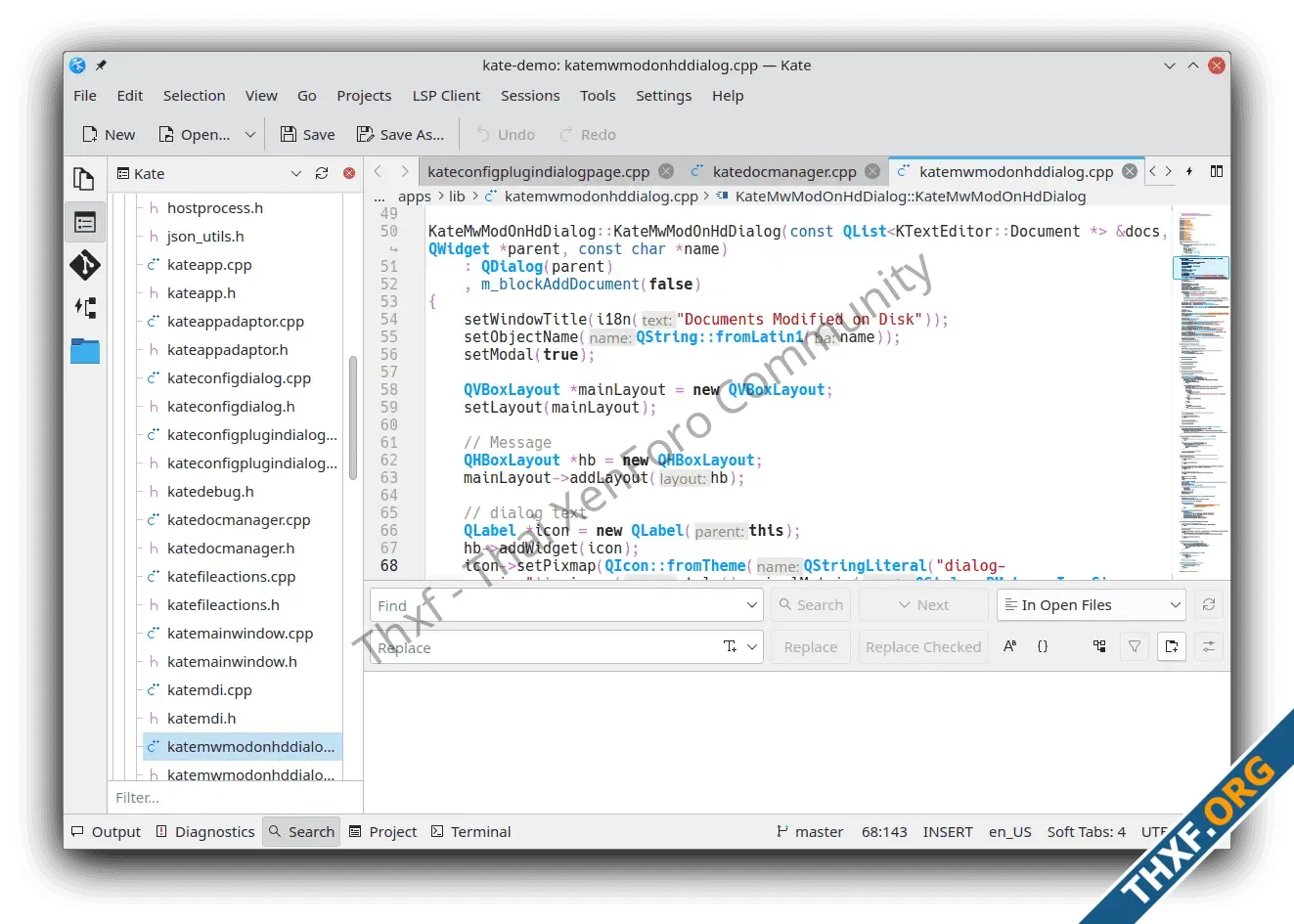Click the Replace Checked button
The width and height of the screenshot is (1294, 924).
(x=923, y=646)
